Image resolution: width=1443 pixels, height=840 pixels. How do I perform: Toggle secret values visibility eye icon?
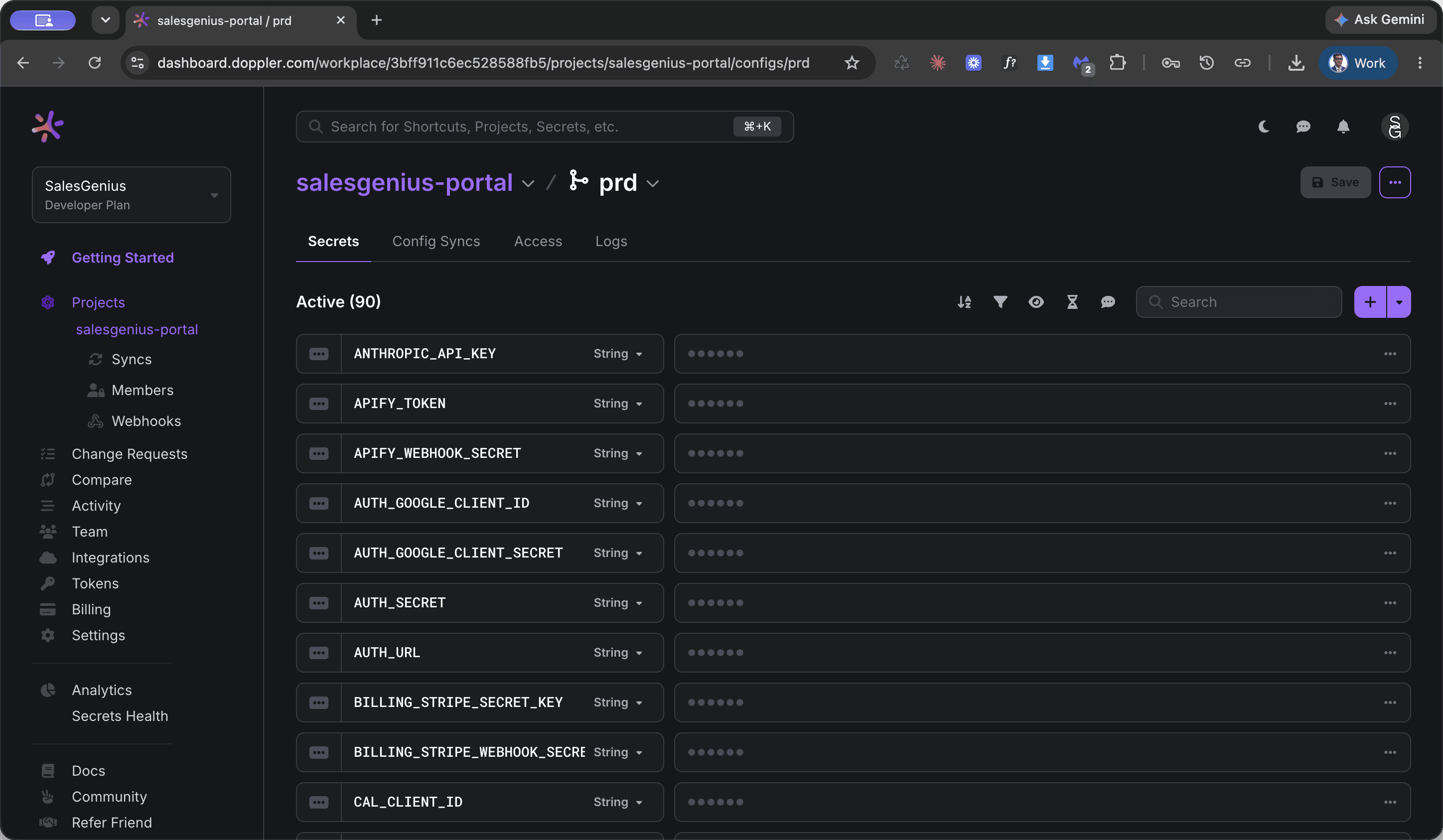(x=1036, y=302)
